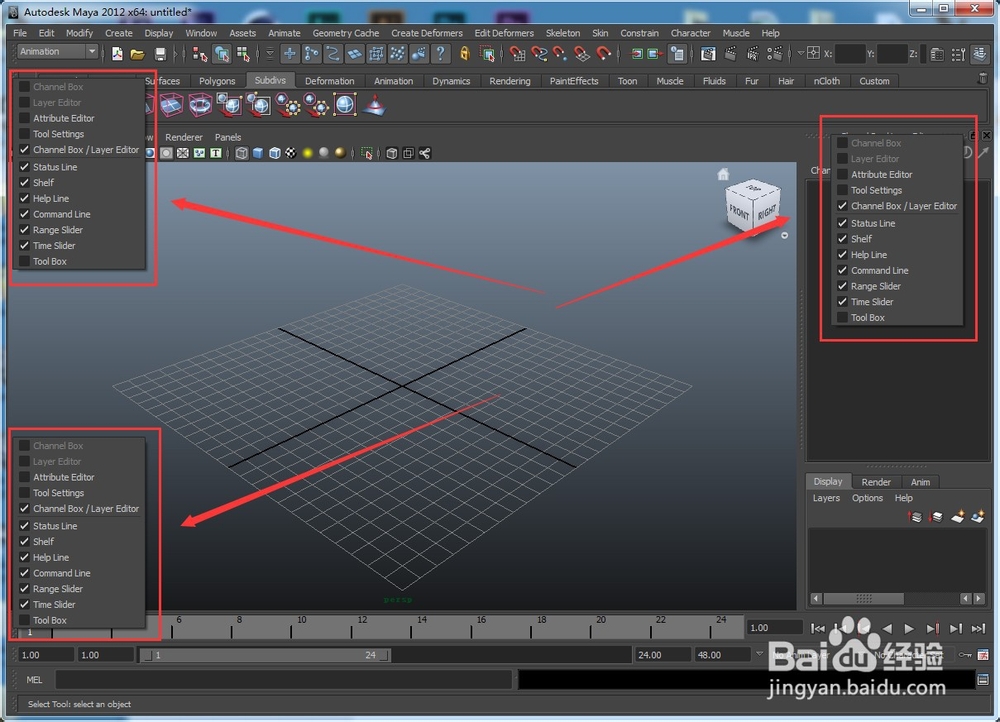Click the subdiv torus shelf icon
1000x722 pixels.
click(x=200, y=105)
